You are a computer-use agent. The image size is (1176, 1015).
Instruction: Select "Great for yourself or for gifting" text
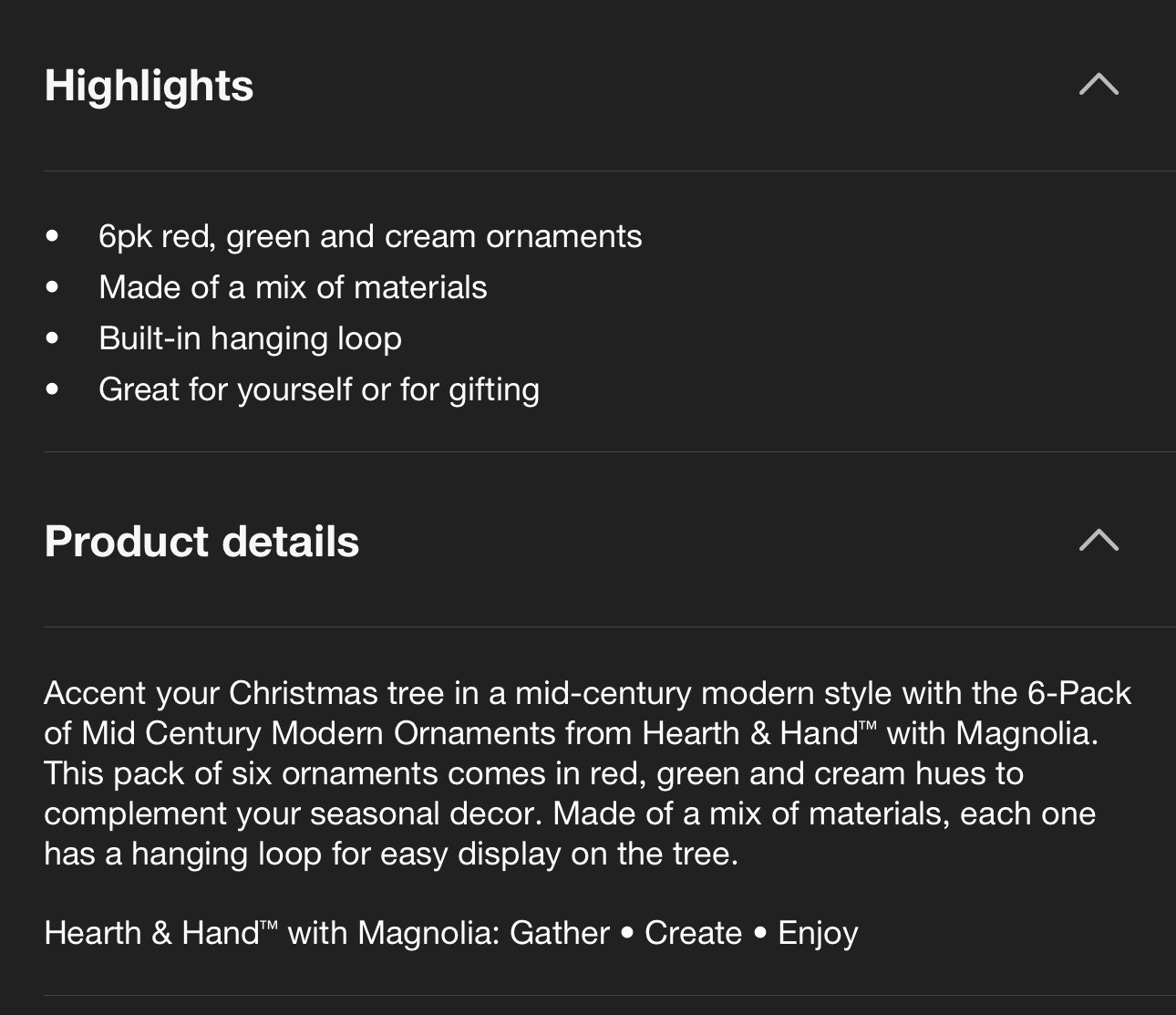(x=319, y=389)
